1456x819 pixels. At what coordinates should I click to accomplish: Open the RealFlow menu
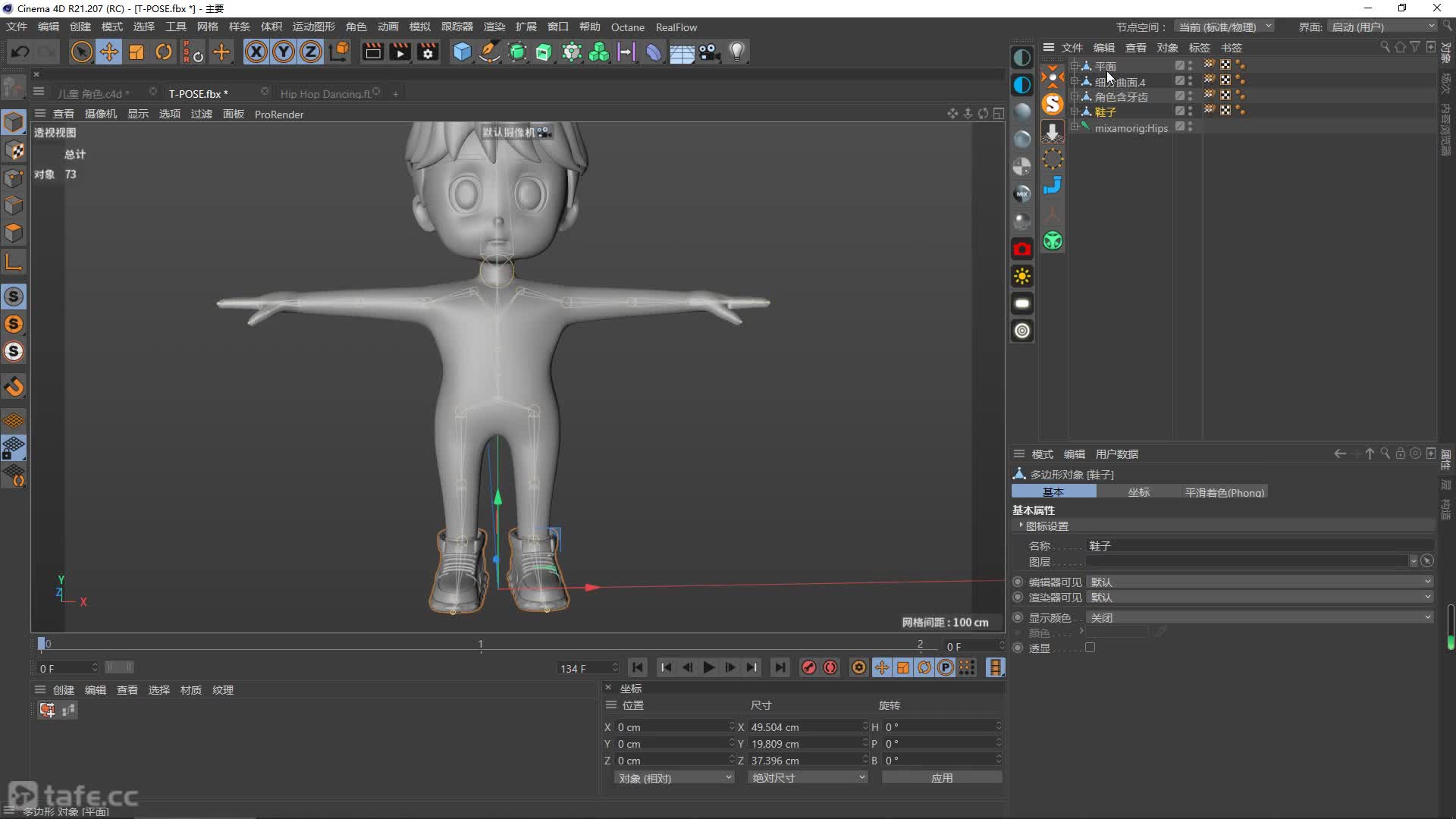tap(676, 27)
